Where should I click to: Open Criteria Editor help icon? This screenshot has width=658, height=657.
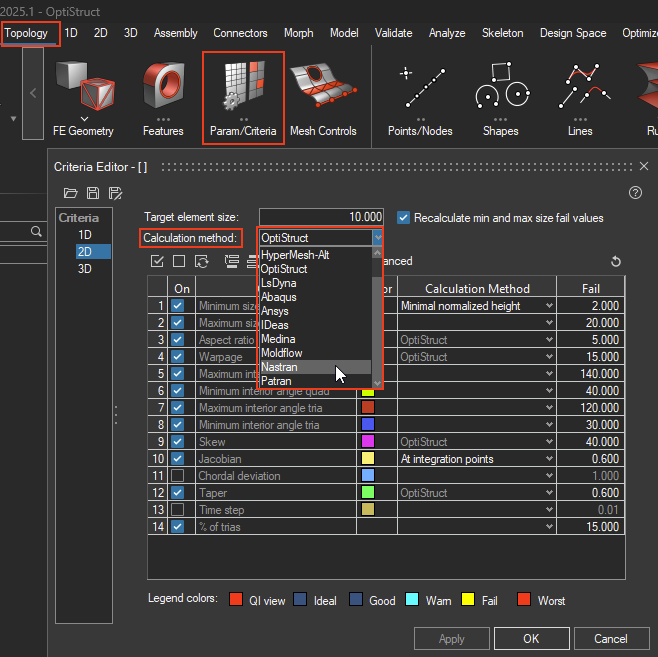click(x=635, y=193)
